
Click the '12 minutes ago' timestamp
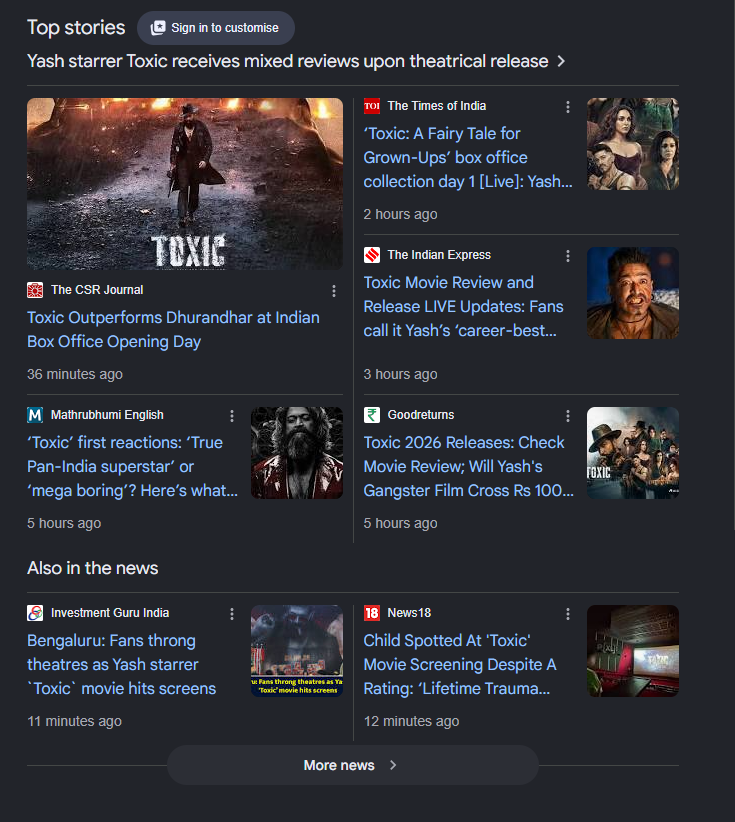point(412,721)
